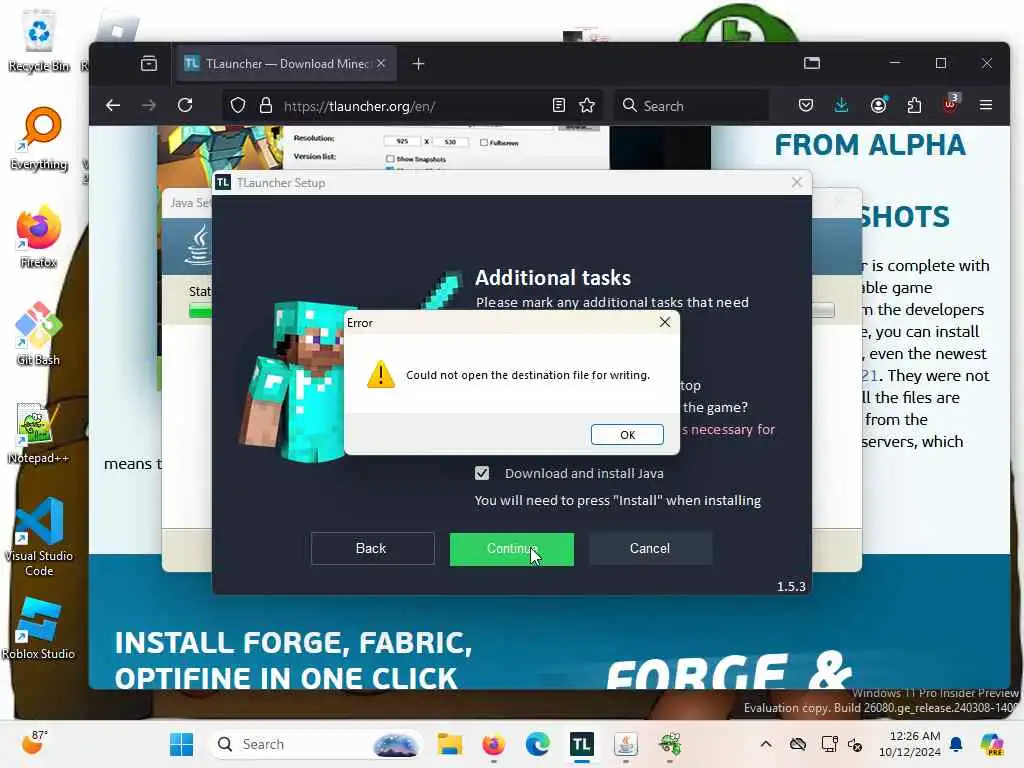Open the tracking protection shield icon
The image size is (1024, 768).
coord(238,105)
